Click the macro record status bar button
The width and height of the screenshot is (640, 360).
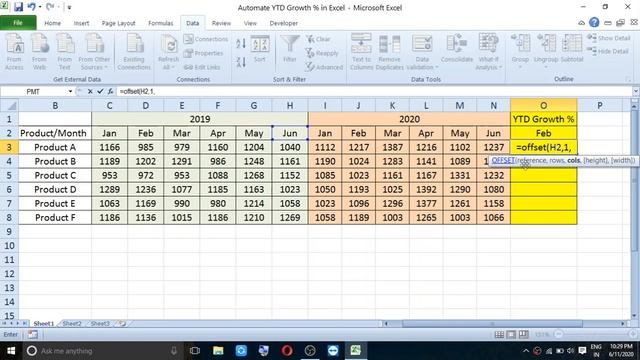click(33, 335)
